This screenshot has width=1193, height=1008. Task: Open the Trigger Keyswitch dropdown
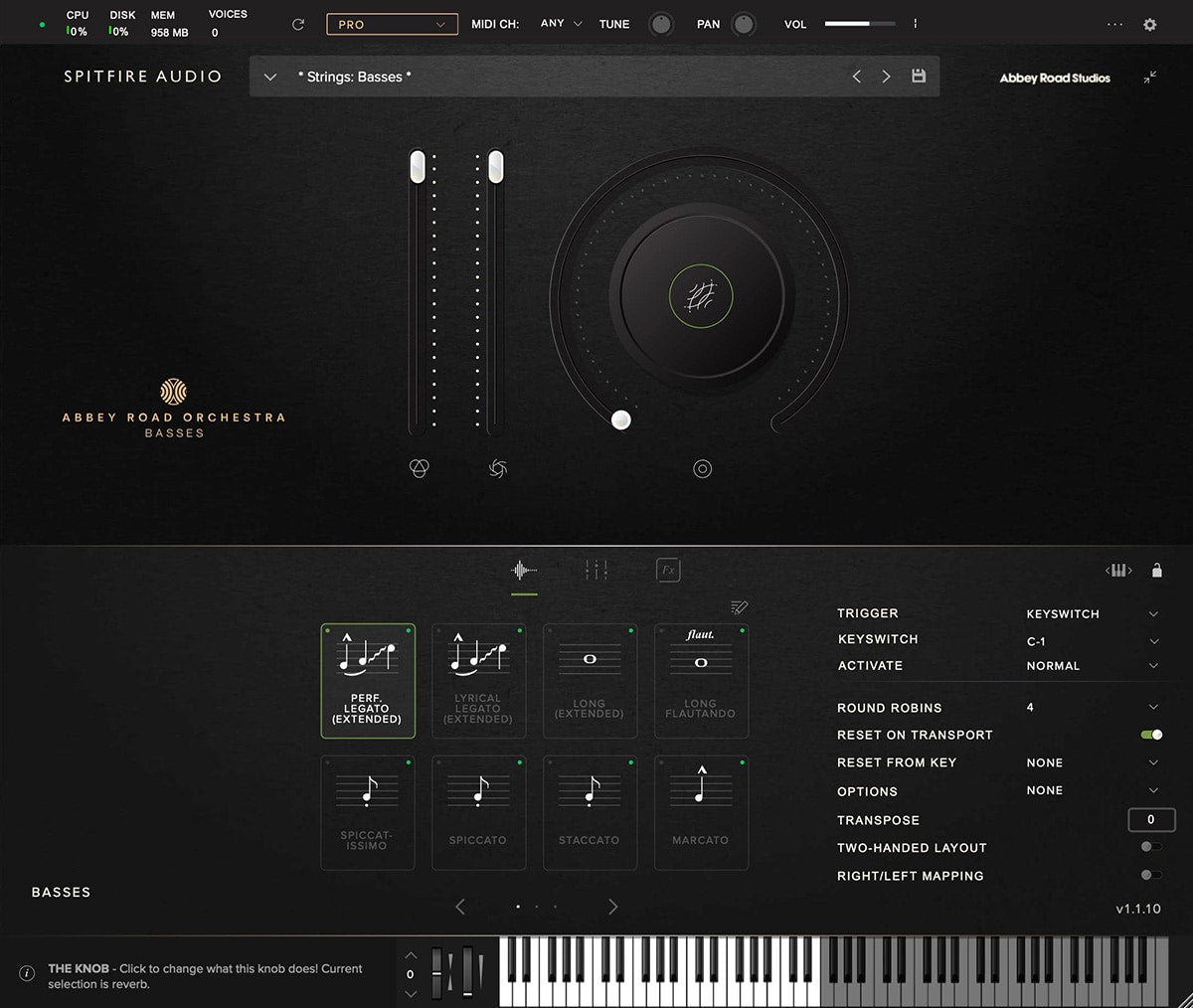[1152, 613]
